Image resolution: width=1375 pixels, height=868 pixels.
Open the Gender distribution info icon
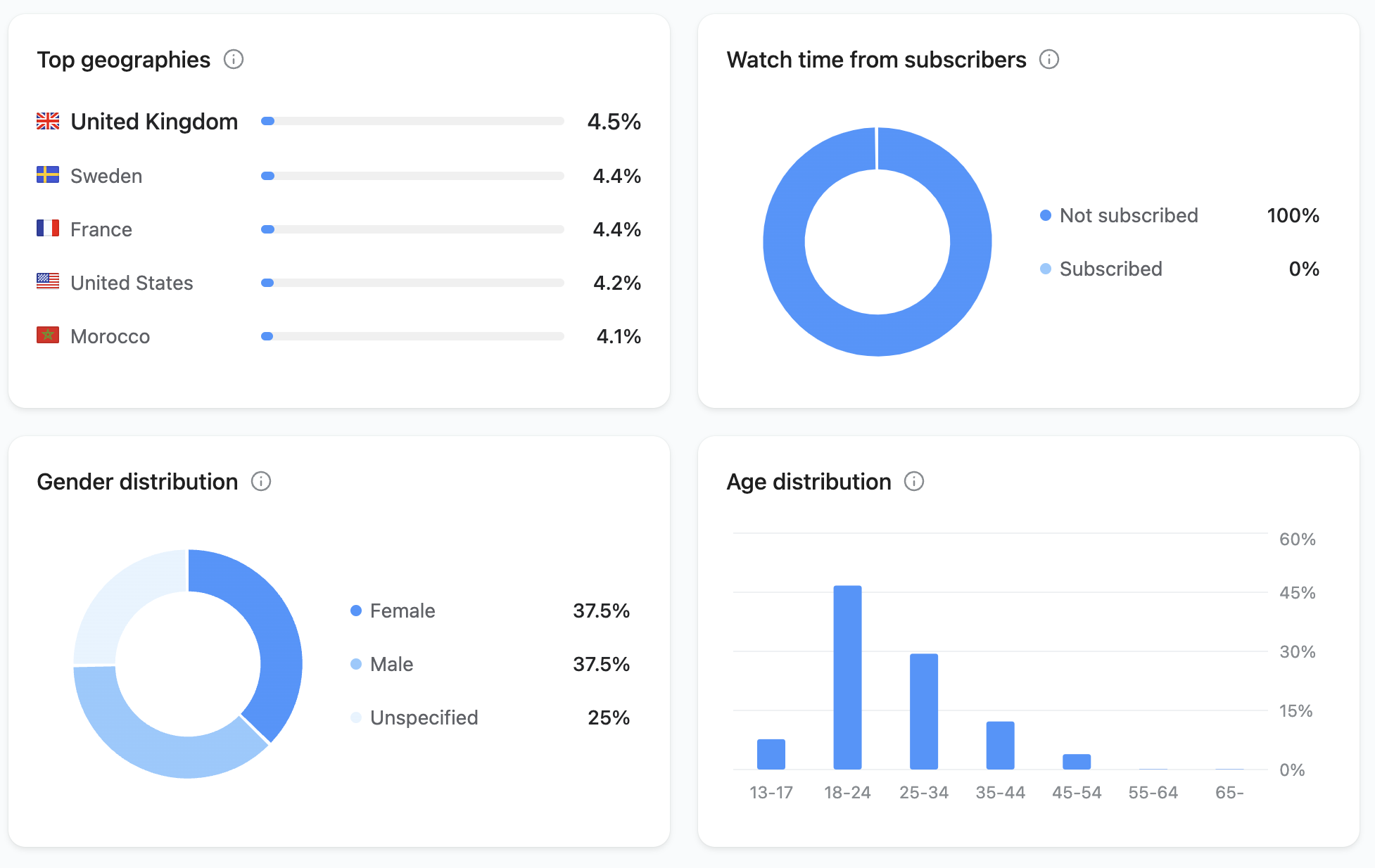tap(261, 482)
